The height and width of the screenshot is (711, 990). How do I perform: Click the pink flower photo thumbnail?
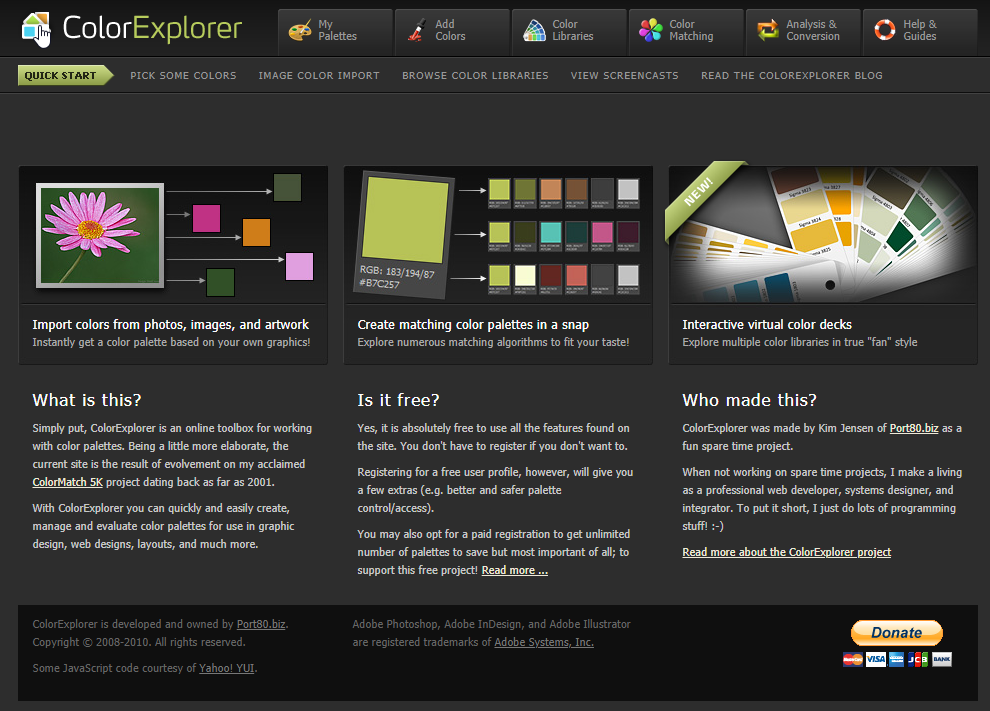(100, 236)
